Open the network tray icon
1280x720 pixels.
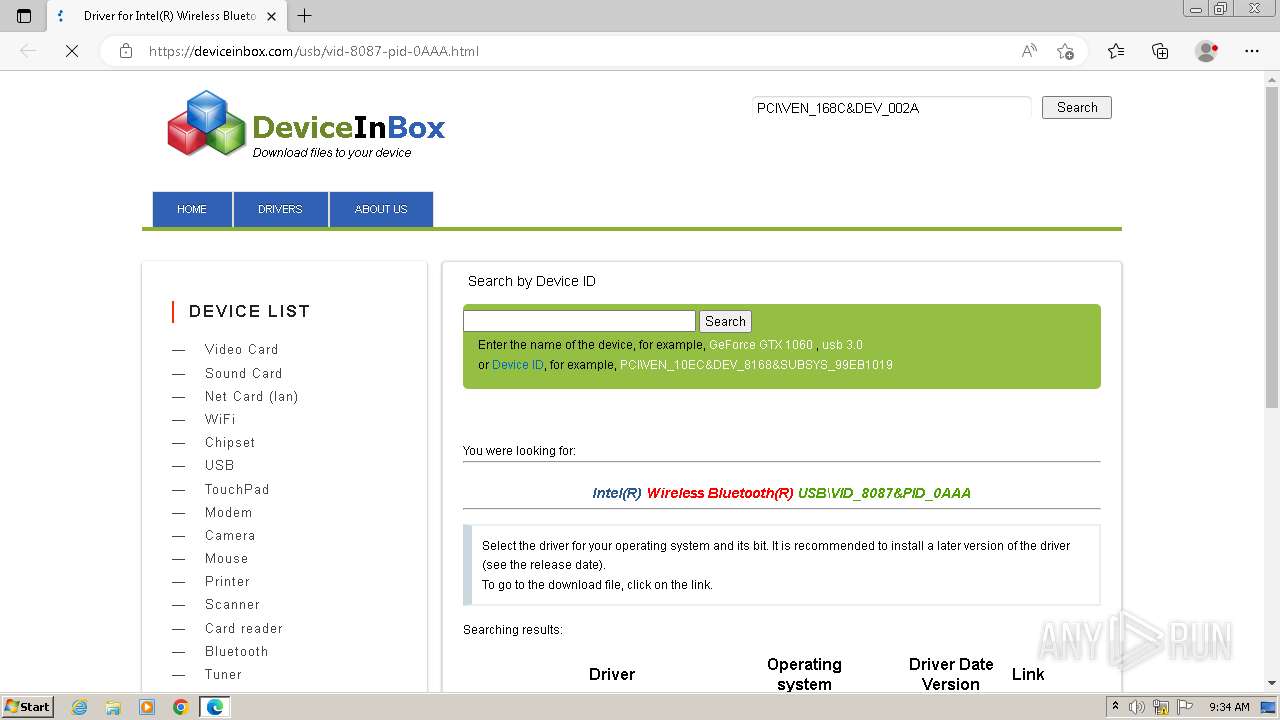[1160, 707]
